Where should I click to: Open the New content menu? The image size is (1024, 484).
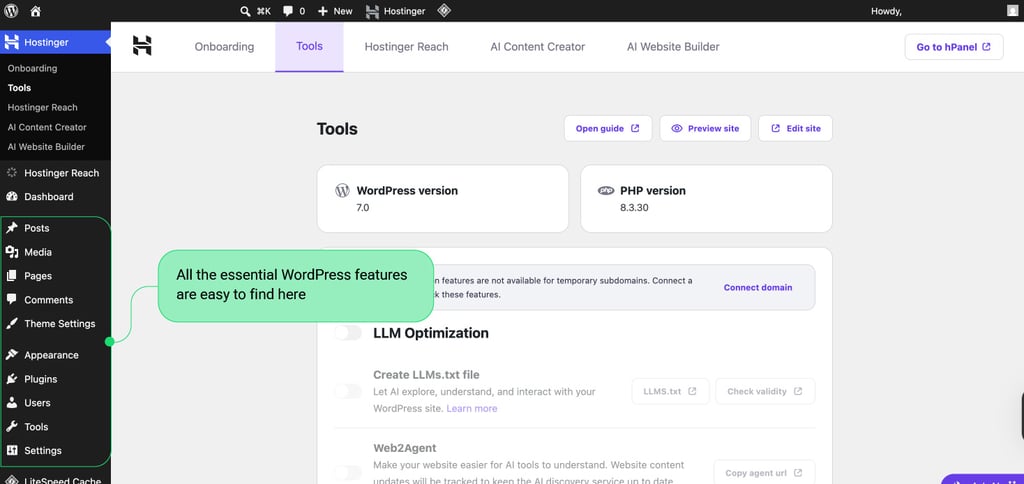[x=335, y=11]
